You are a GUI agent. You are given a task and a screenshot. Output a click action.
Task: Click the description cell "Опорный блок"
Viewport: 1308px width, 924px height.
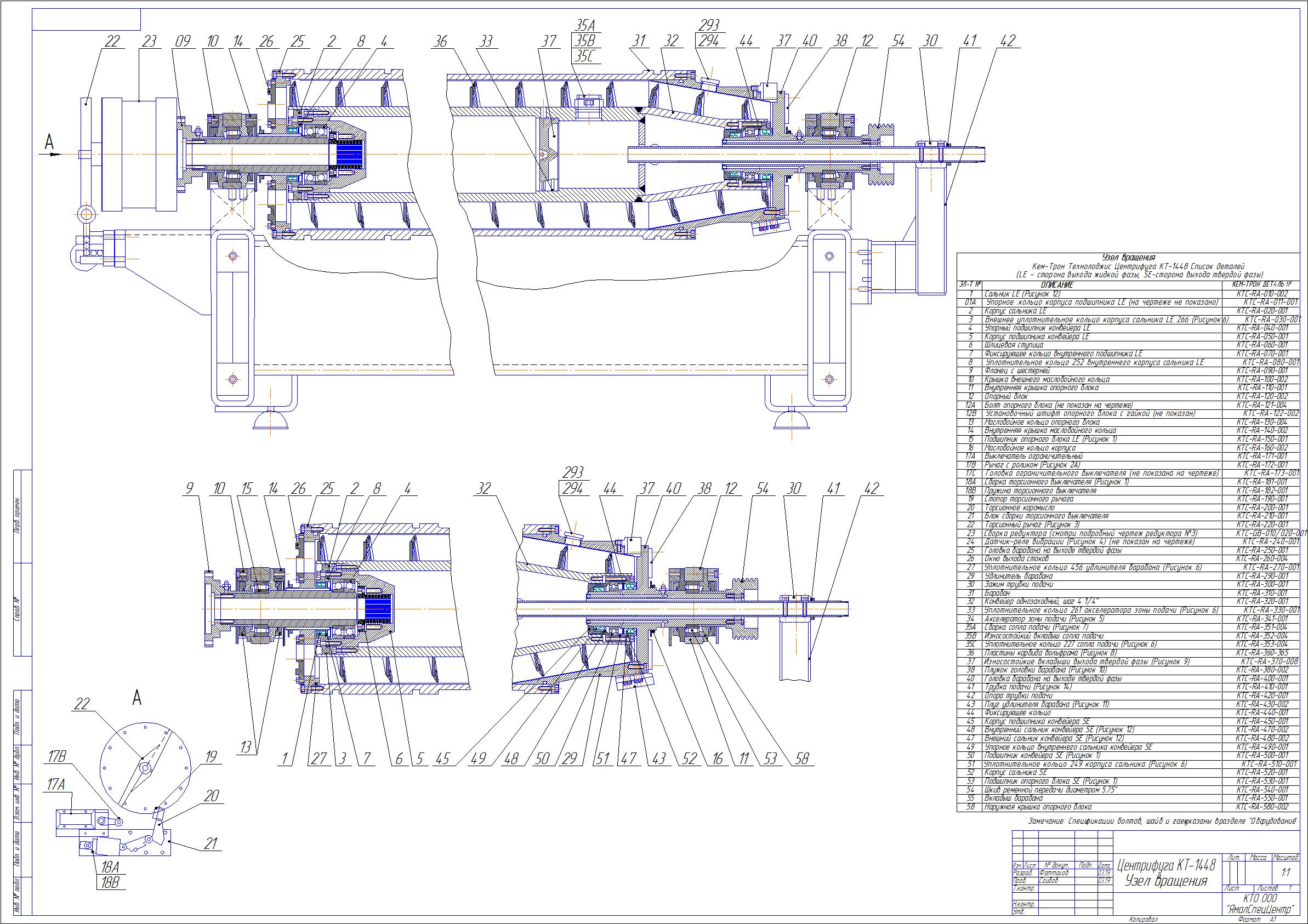click(x=1102, y=396)
